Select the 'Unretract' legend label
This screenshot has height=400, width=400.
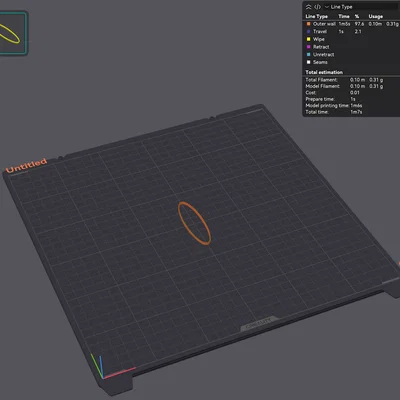[323, 54]
